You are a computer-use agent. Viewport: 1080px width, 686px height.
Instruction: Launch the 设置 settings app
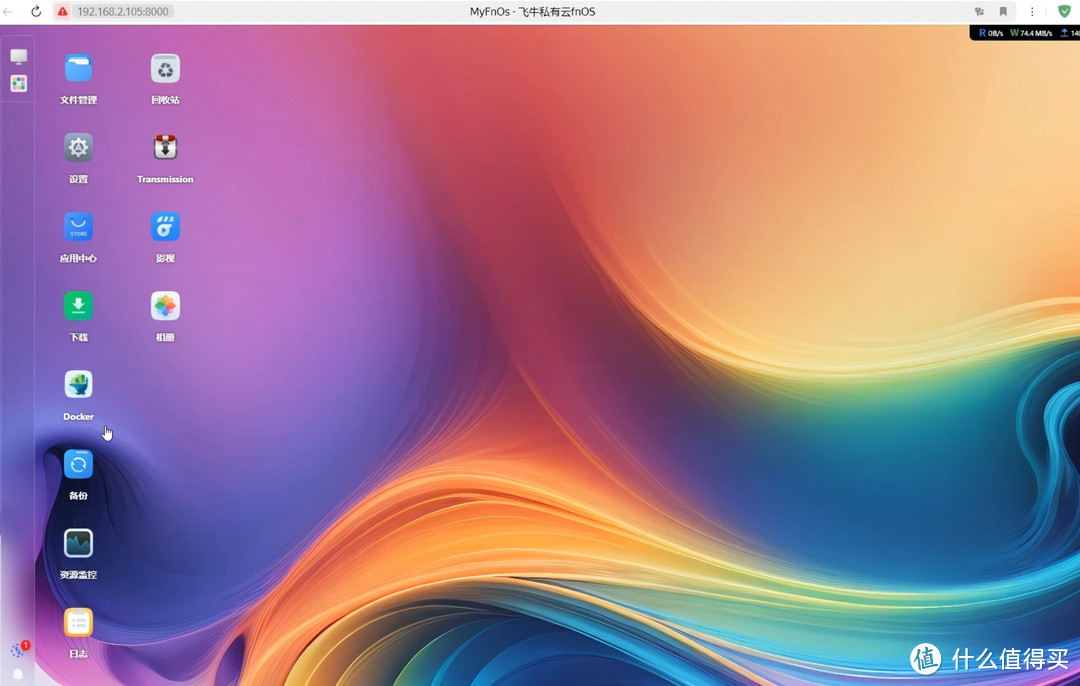[x=78, y=148]
